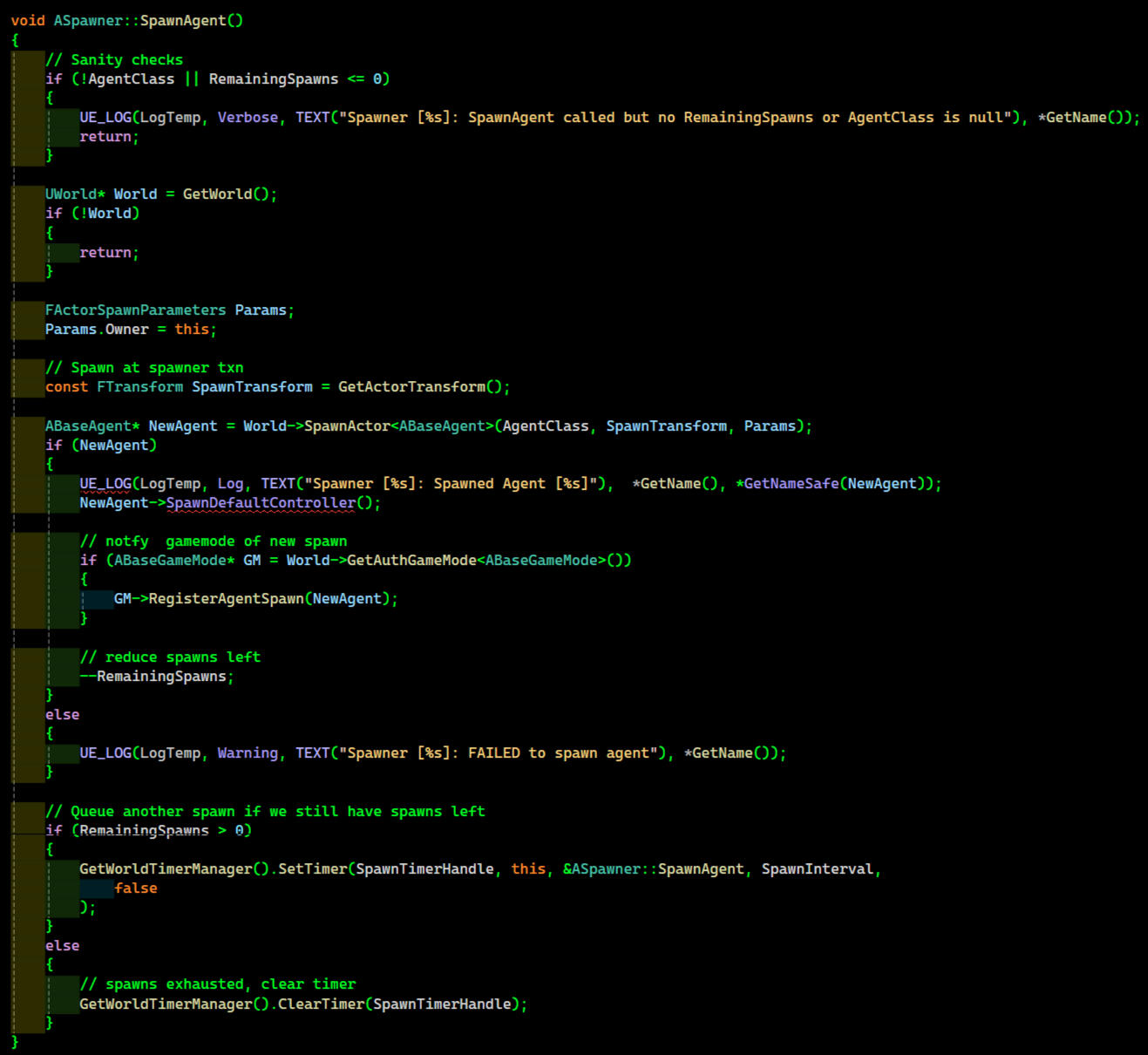Click the "ClearTimer(SpawnTimerHandle)" call
Screen dimensions: 1148x1055
(398, 1004)
